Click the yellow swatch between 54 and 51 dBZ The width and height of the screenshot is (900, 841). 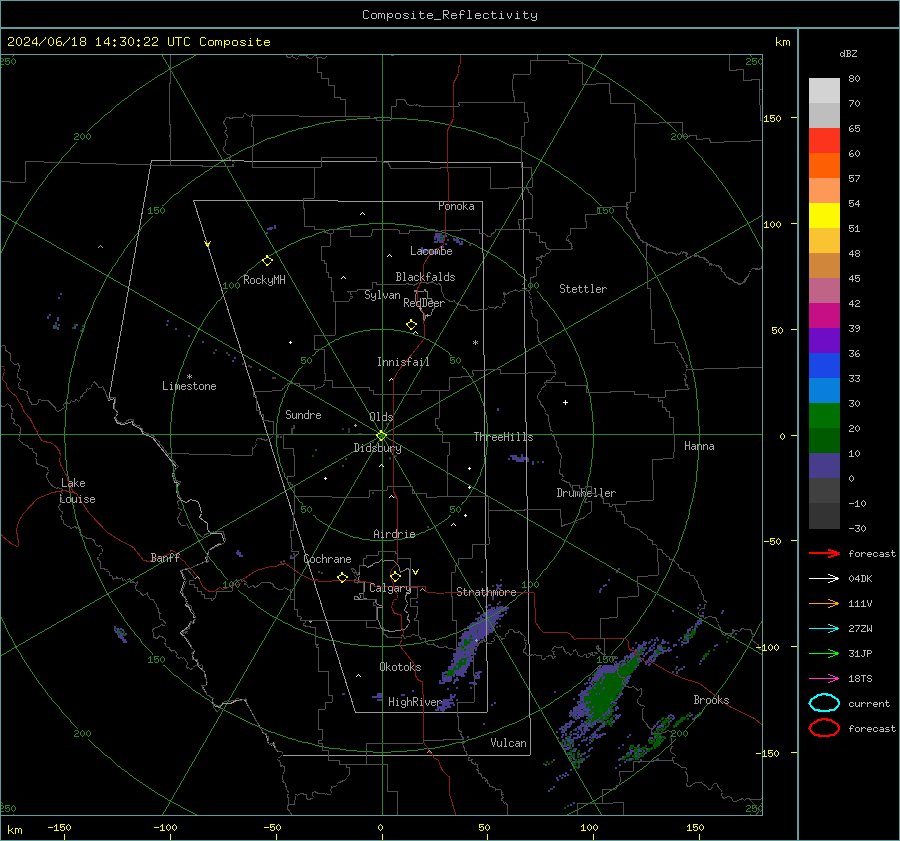pyautogui.click(x=824, y=216)
